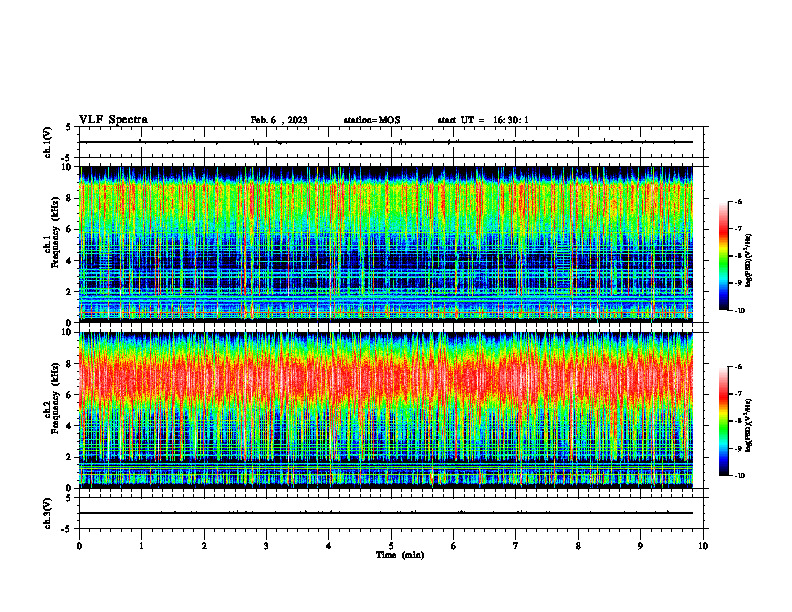Click the date 'Feb. 6, 2023' label
This screenshot has height=612, width=792.
(279, 120)
